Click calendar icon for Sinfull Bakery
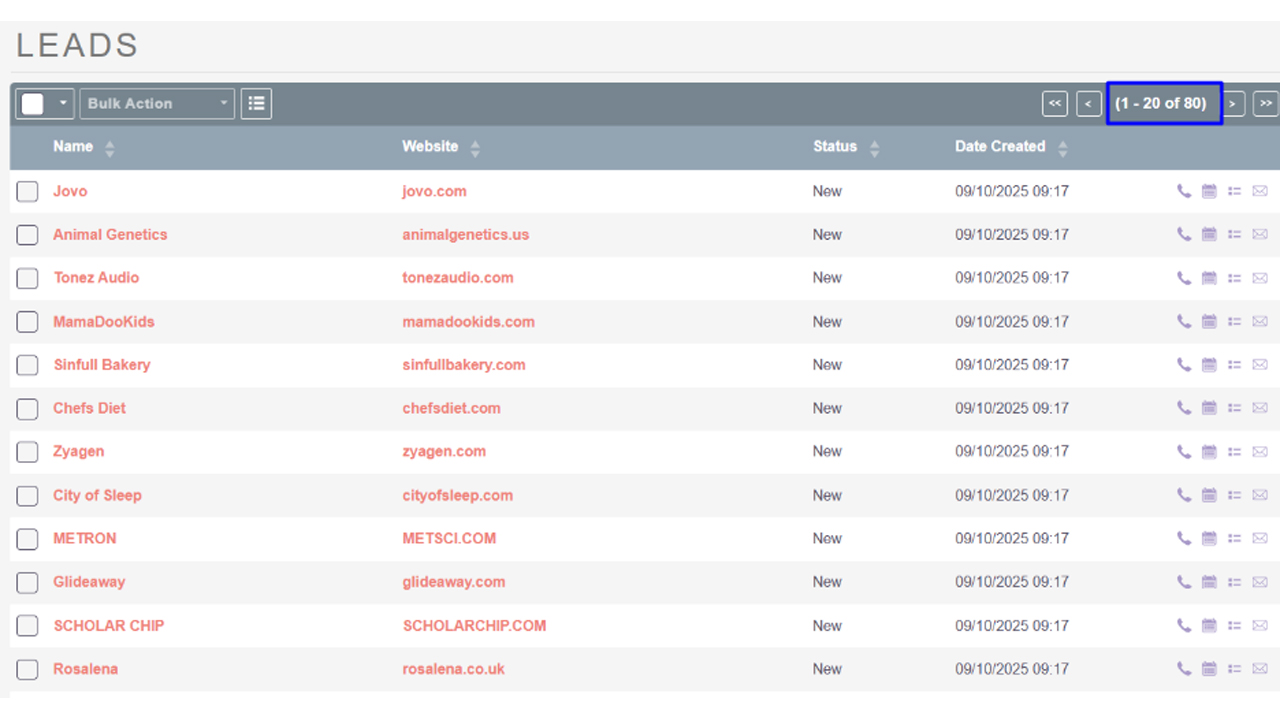Viewport: 1280px width, 720px height. [x=1209, y=364]
